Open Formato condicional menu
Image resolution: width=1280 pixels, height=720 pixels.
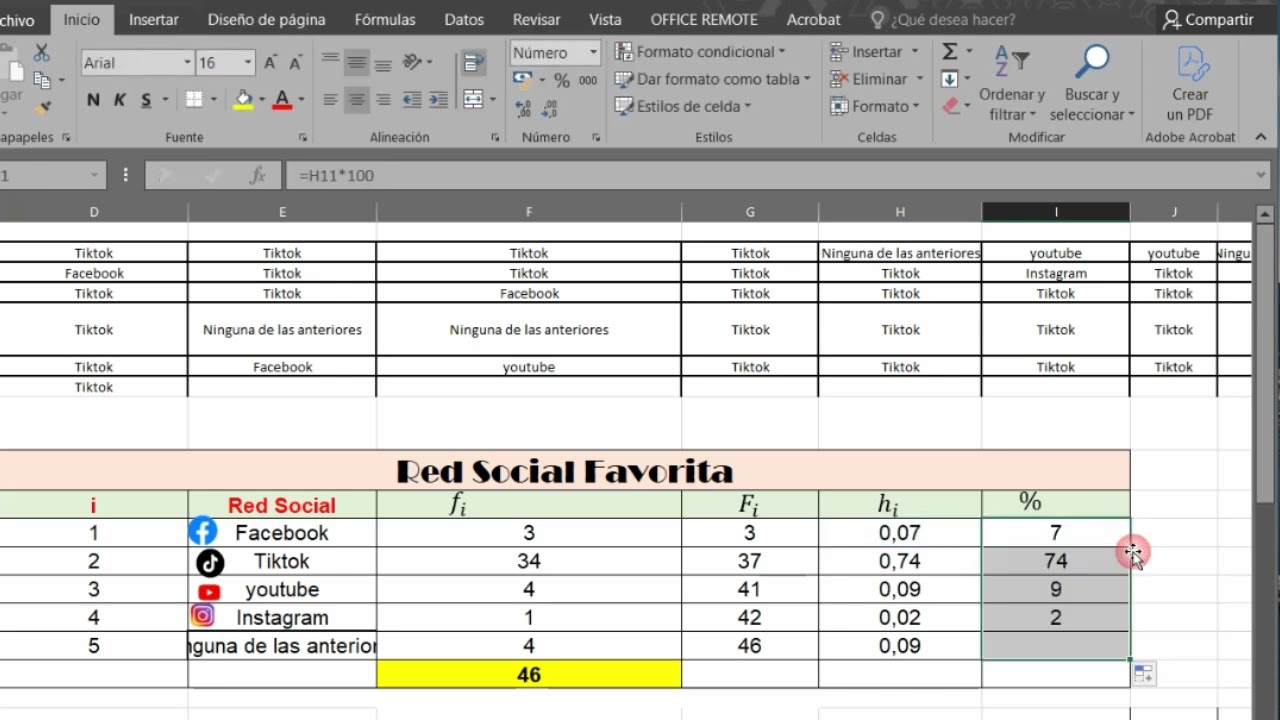(700, 52)
